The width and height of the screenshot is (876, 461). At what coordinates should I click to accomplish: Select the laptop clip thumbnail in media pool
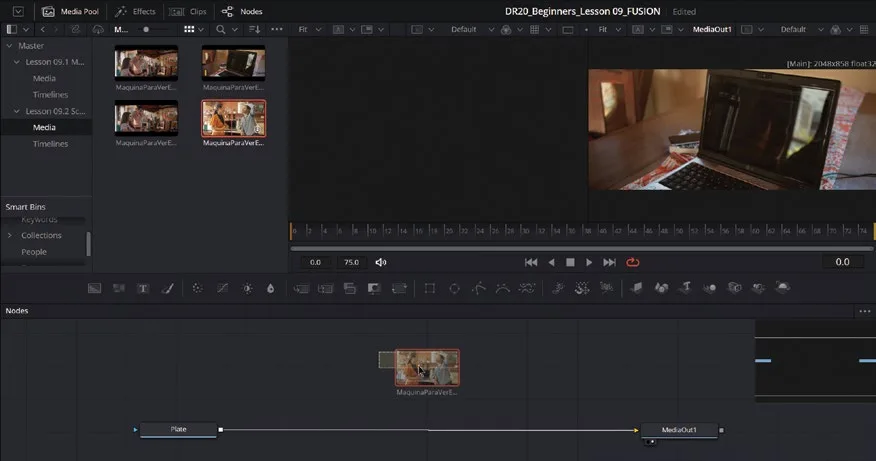[x=234, y=63]
